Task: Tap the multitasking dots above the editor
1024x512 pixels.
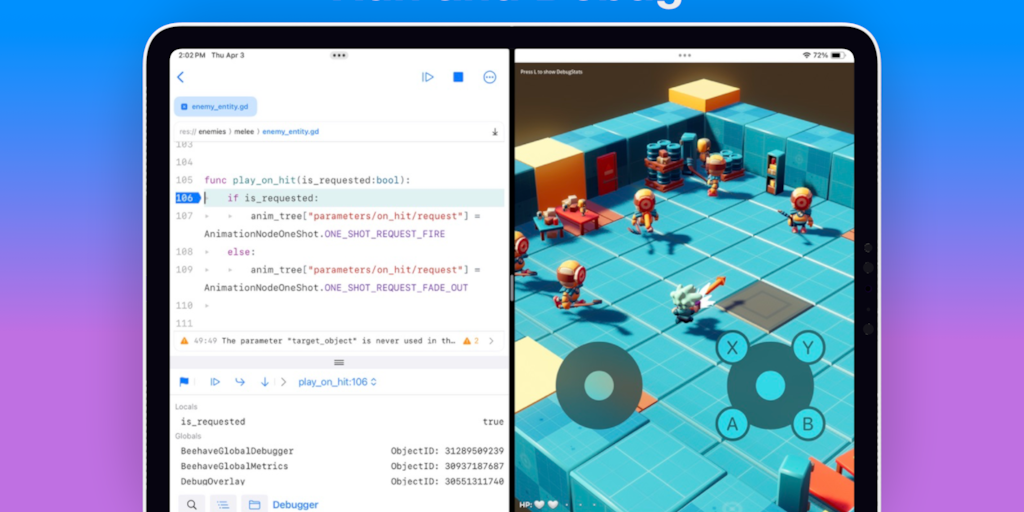Action: click(339, 56)
